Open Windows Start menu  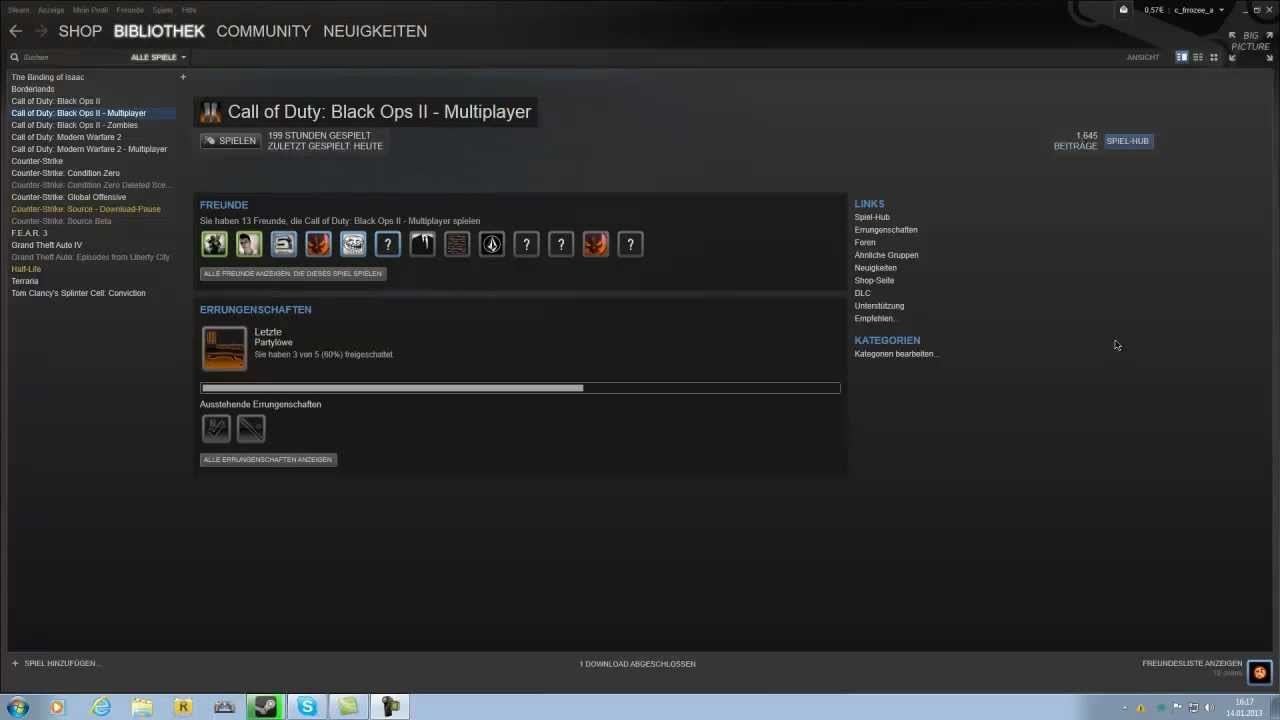(x=18, y=707)
